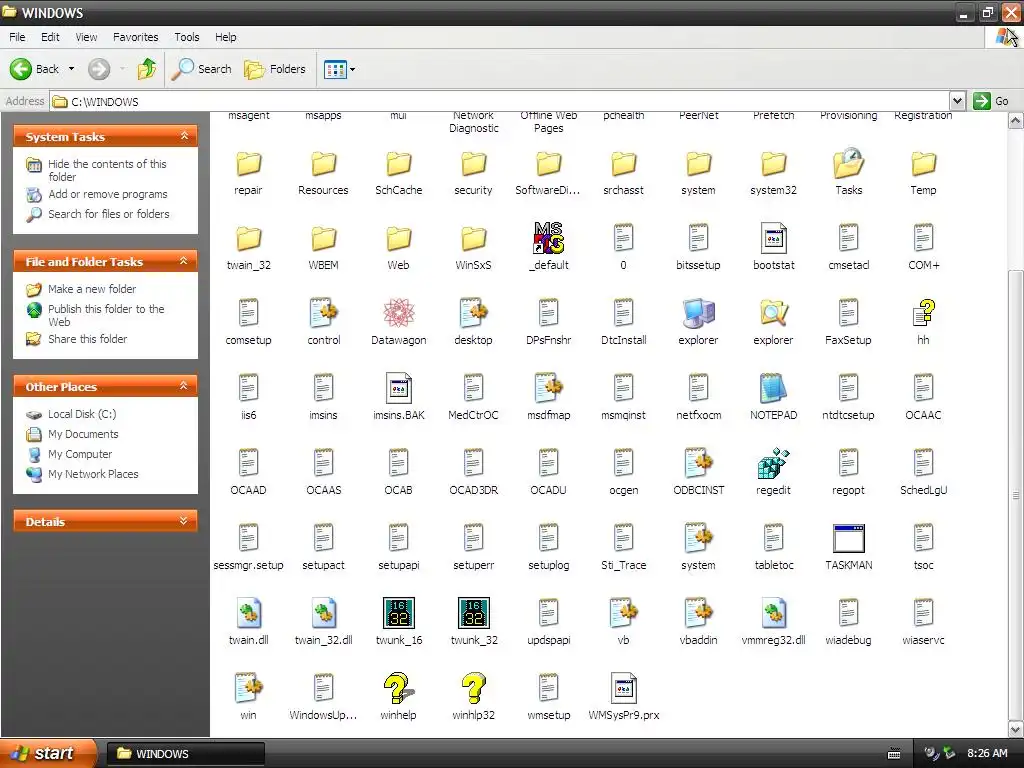Collapse the Other Places panel
This screenshot has height=768, width=1024.
[x=184, y=386]
